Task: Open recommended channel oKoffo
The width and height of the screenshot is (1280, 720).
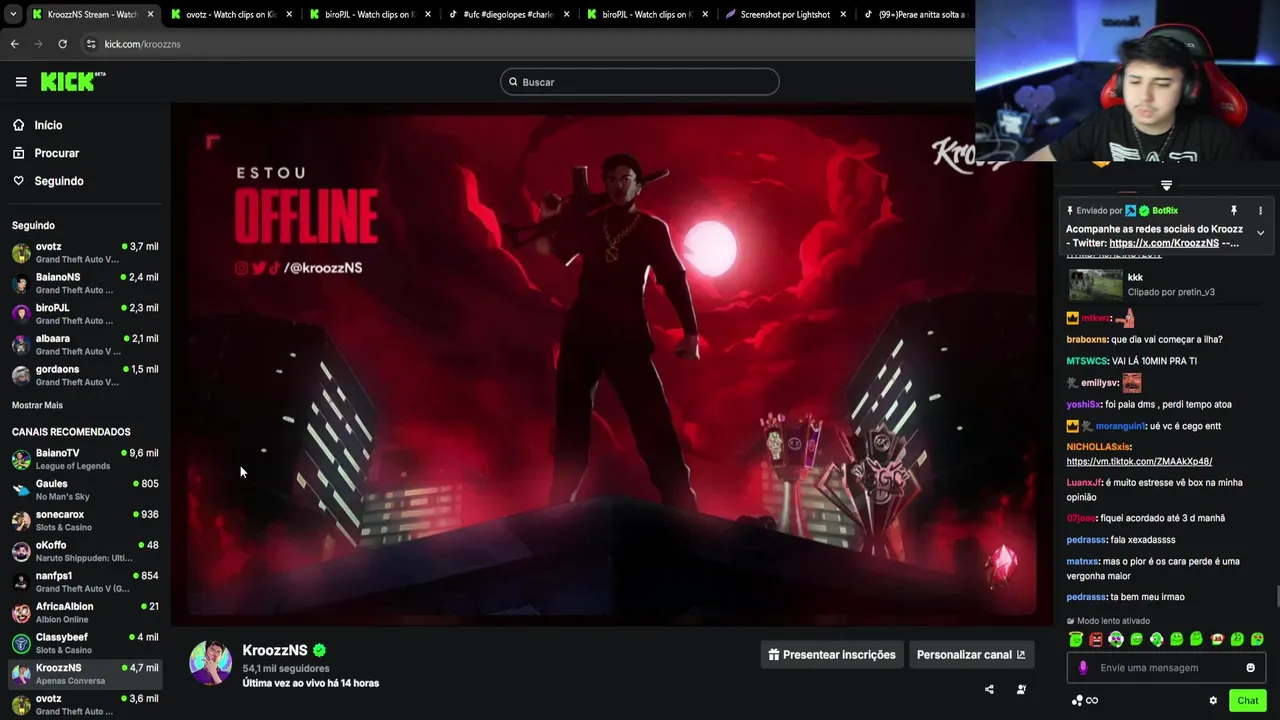Action: (85, 551)
